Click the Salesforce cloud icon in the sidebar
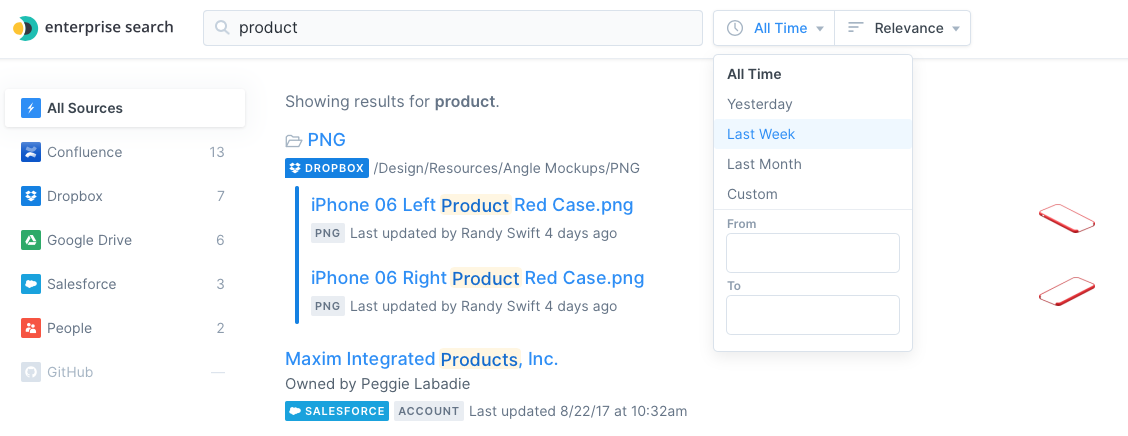This screenshot has height=436, width=1128. point(31,284)
